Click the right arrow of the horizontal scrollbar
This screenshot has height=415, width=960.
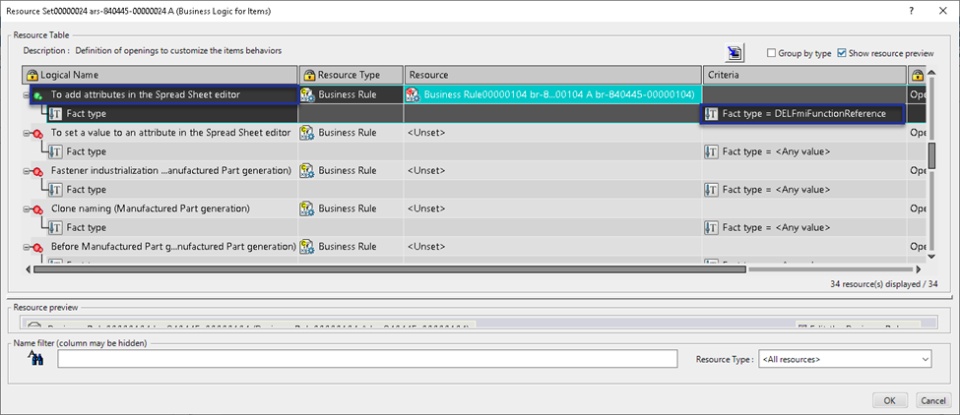point(918,269)
